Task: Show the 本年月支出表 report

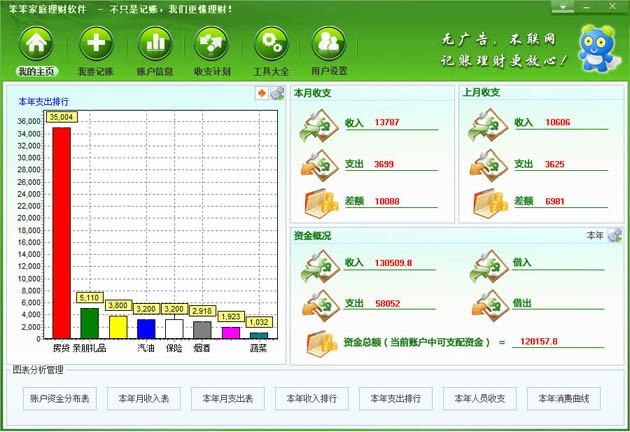Action: (x=227, y=399)
